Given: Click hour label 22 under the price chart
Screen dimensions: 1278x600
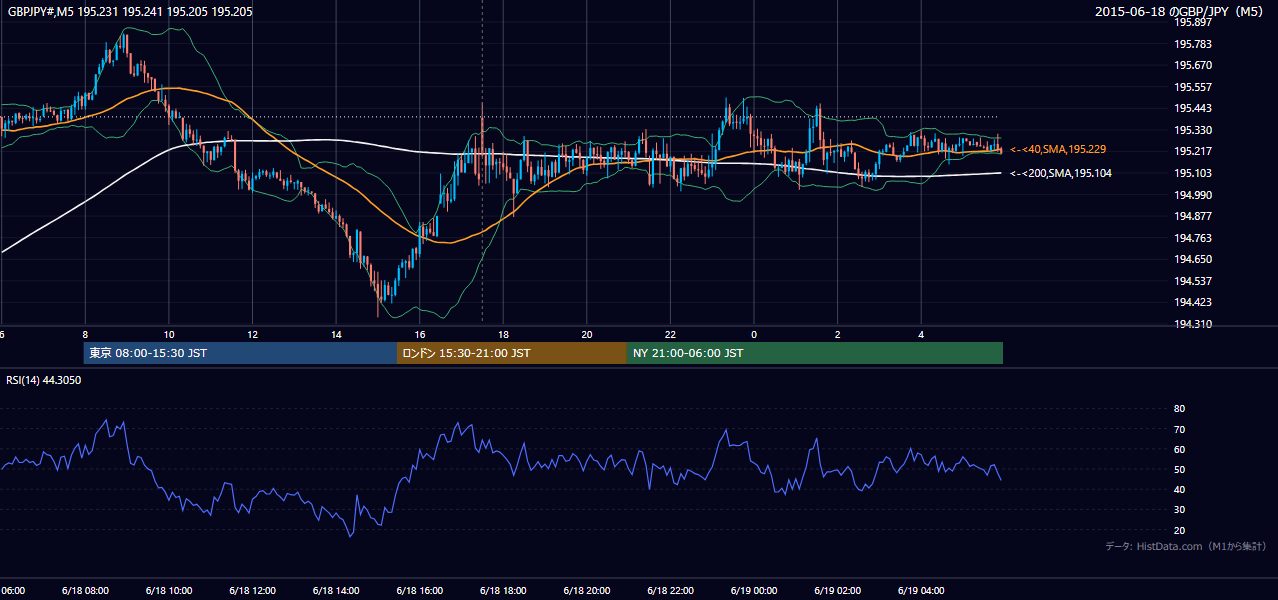Looking at the screenshot, I should [671, 335].
